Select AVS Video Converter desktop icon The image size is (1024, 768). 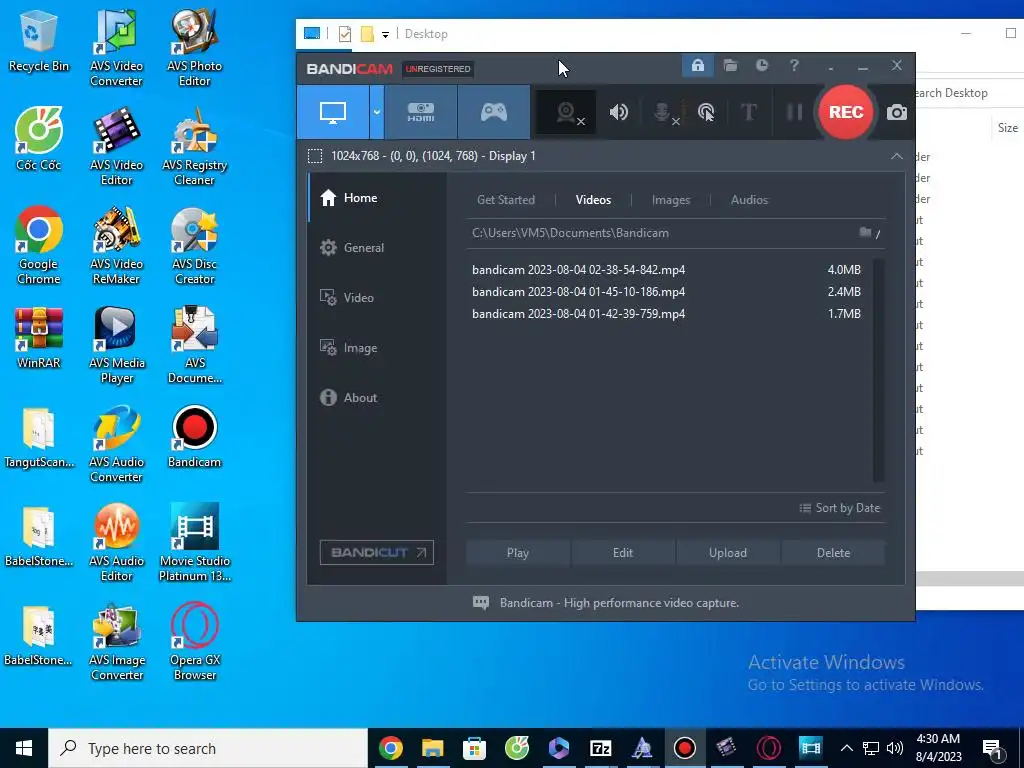point(116,47)
